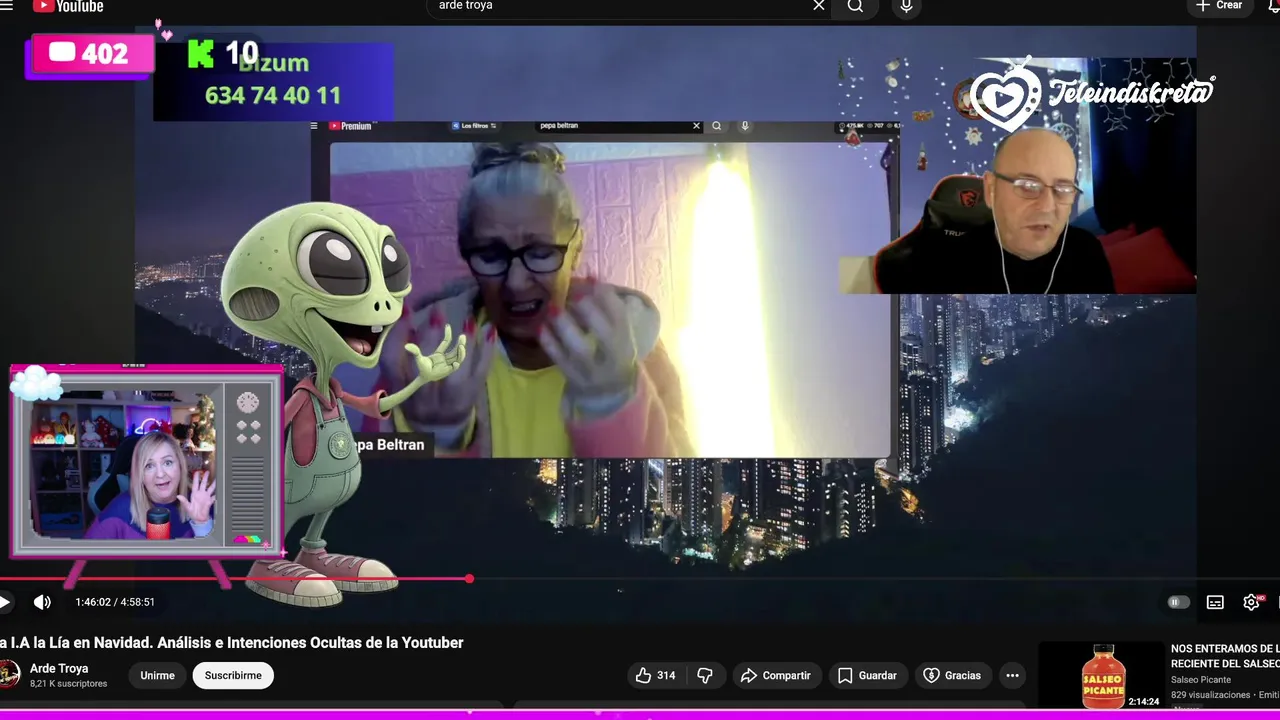This screenshot has height=720, width=1280.
Task: Play the paused video
Action: (5, 602)
